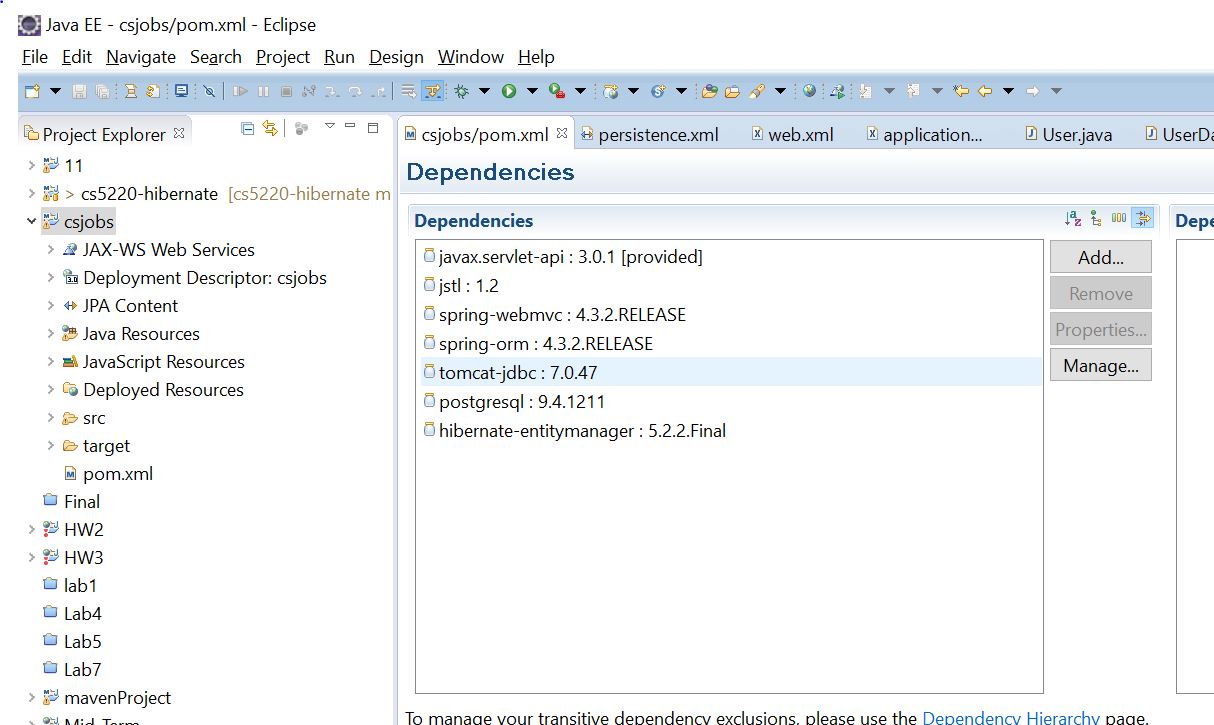Image resolution: width=1214 pixels, height=725 pixels.
Task: Click the New wizard icon in toolbar
Action: pyautogui.click(x=32, y=91)
